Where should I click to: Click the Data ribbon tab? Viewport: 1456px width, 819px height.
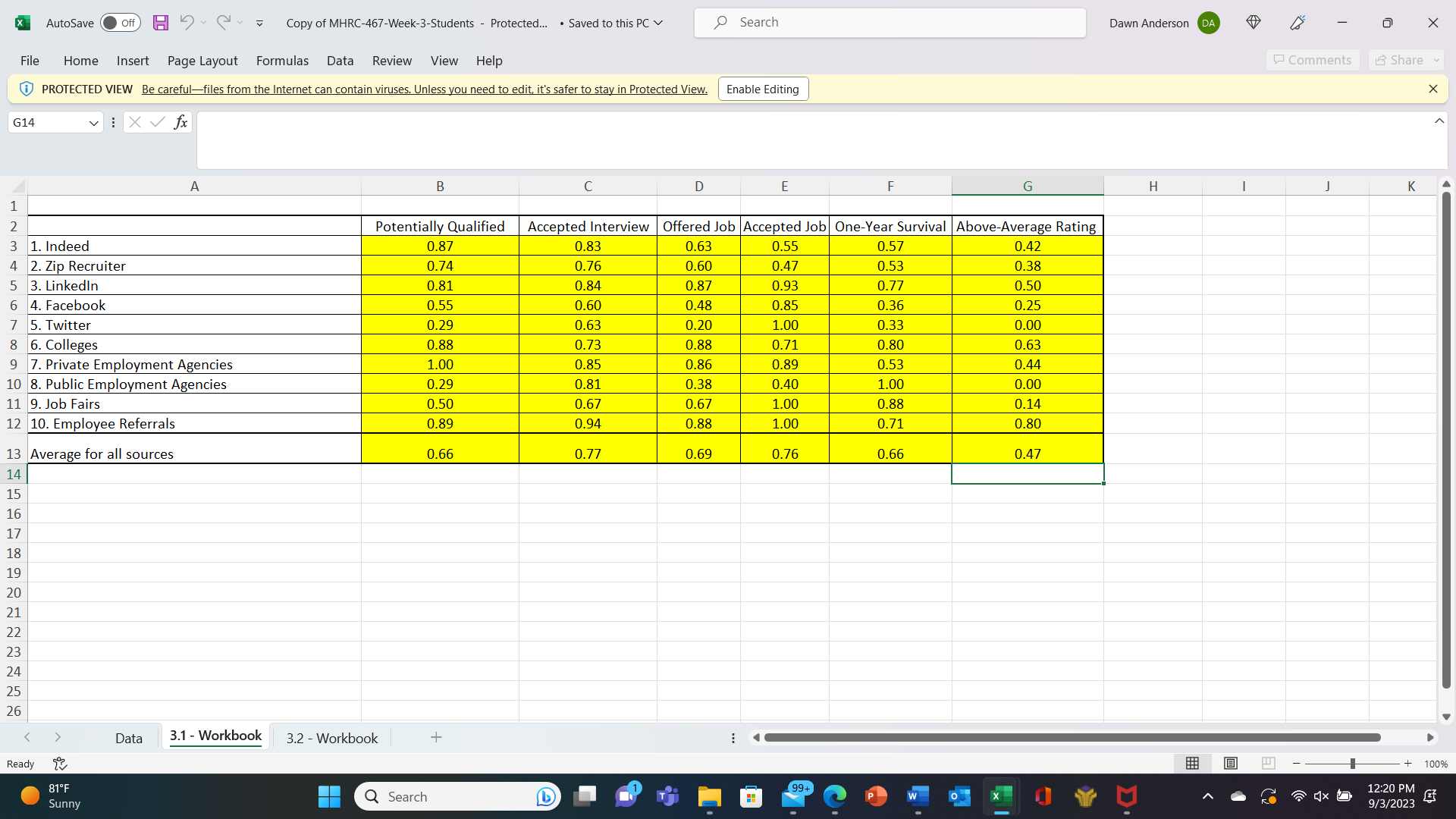(x=340, y=61)
